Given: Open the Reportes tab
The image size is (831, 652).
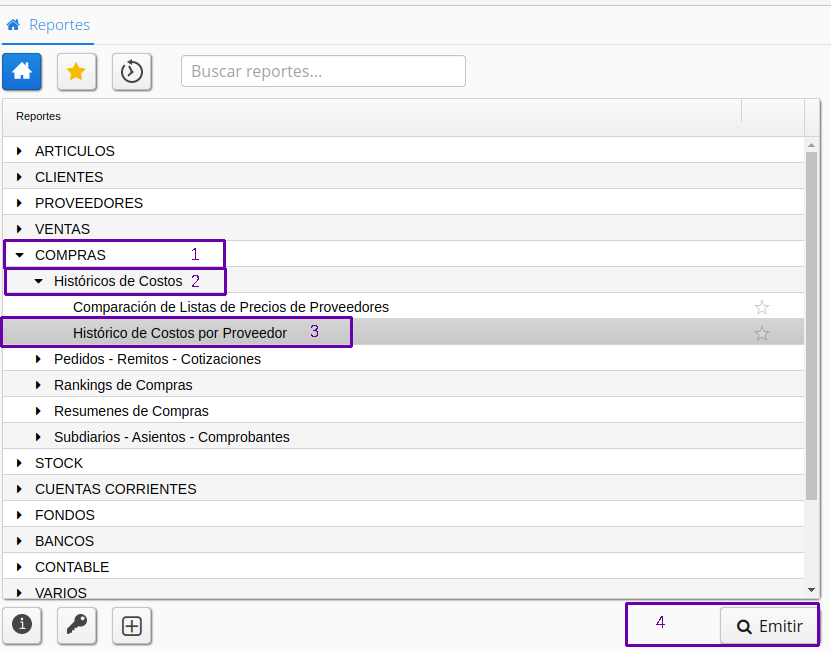Looking at the screenshot, I should point(48,25).
